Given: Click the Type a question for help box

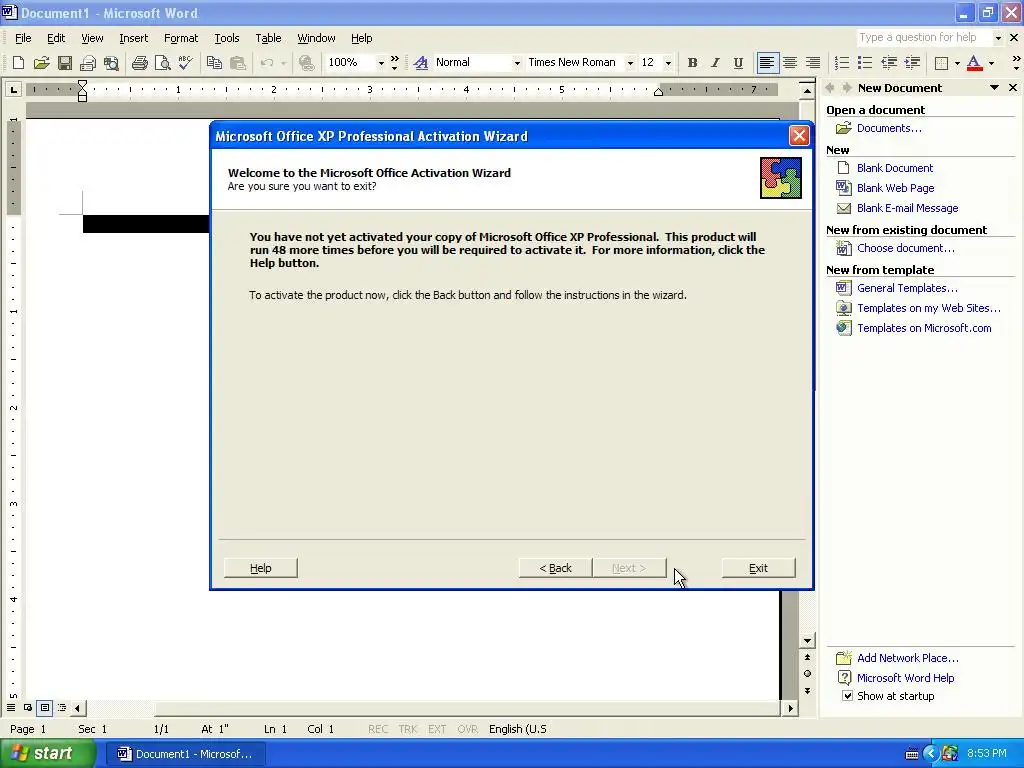Looking at the screenshot, I should (924, 38).
